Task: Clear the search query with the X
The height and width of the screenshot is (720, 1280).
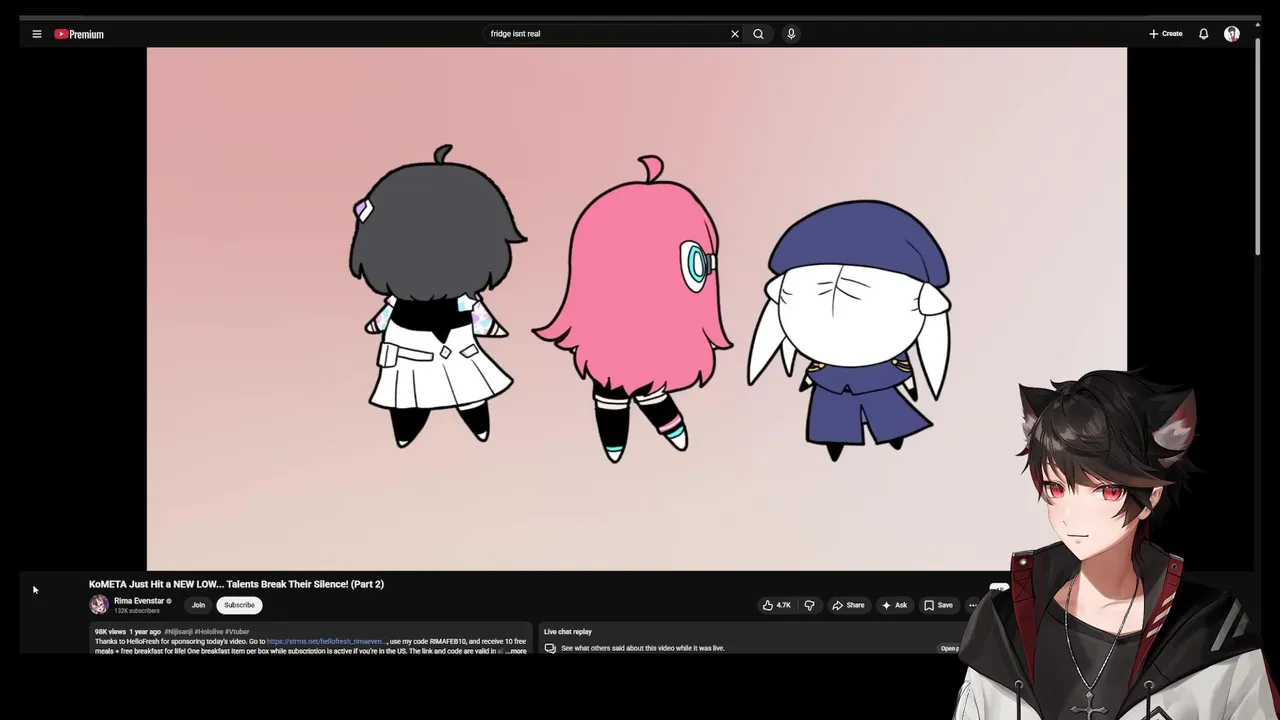Action: [735, 34]
